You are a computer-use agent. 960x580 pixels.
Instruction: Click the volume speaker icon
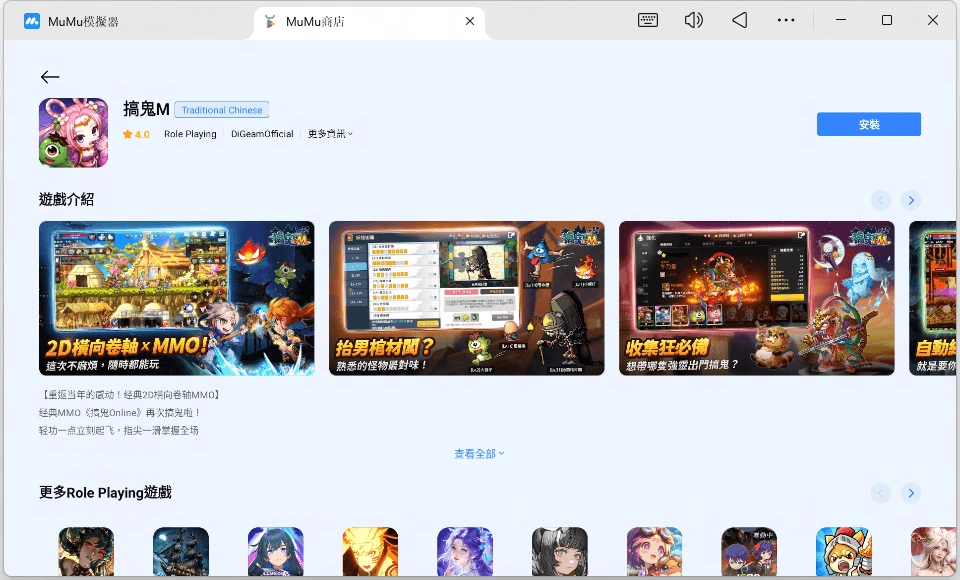tap(693, 20)
